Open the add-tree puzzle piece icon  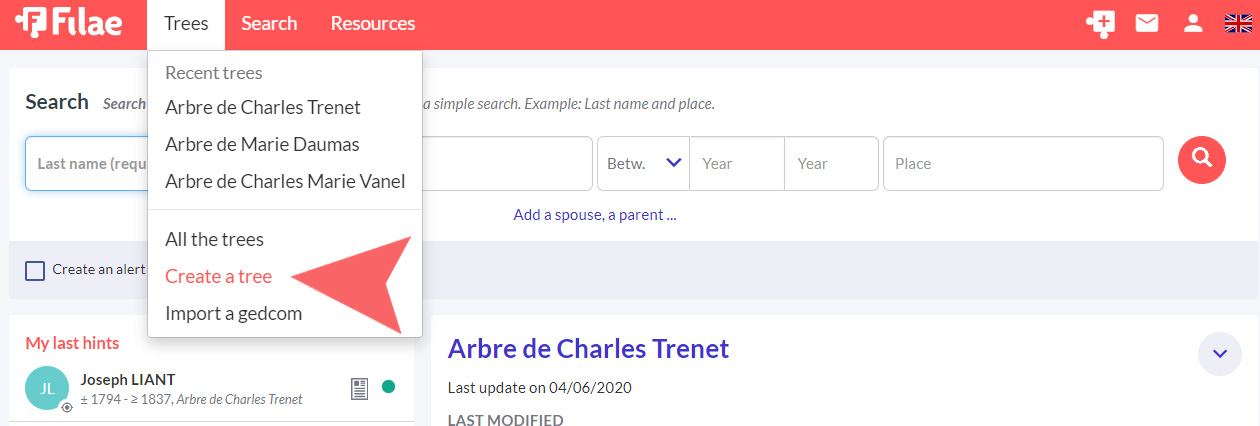[x=1100, y=24]
